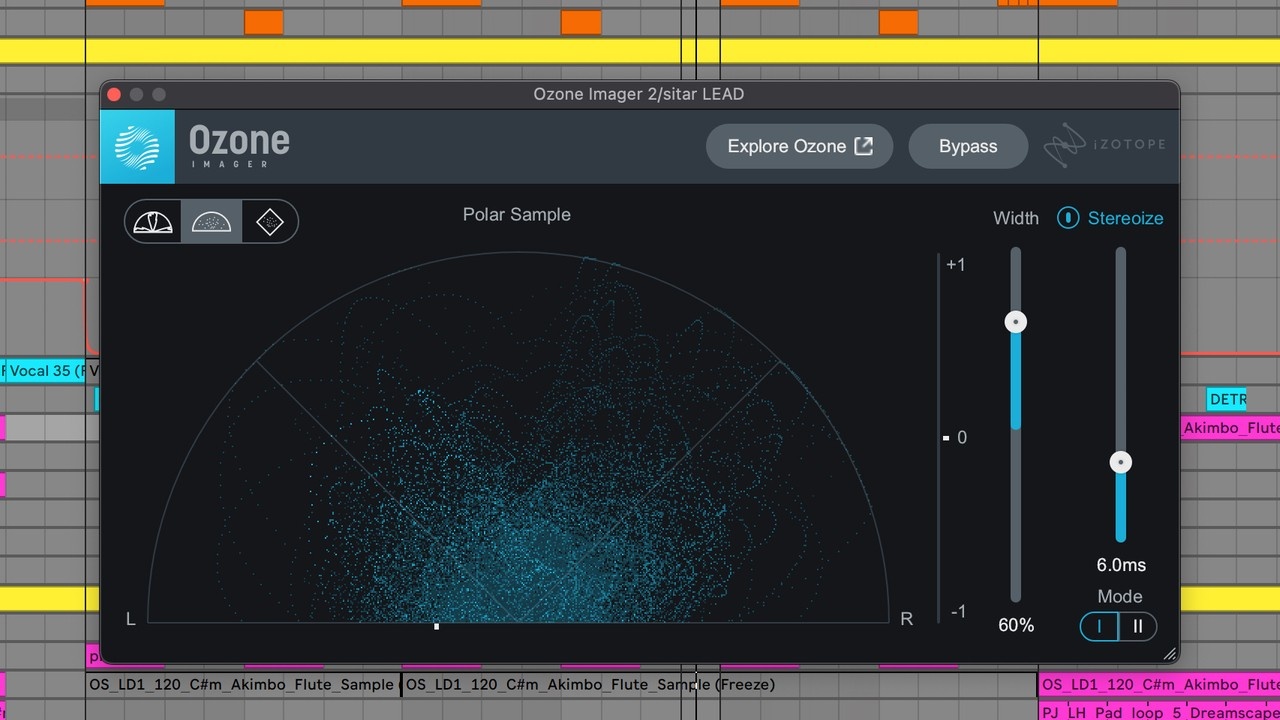The width and height of the screenshot is (1280, 720).
Task: Click the blue Ozone Imager logo icon
Action: tap(138, 147)
